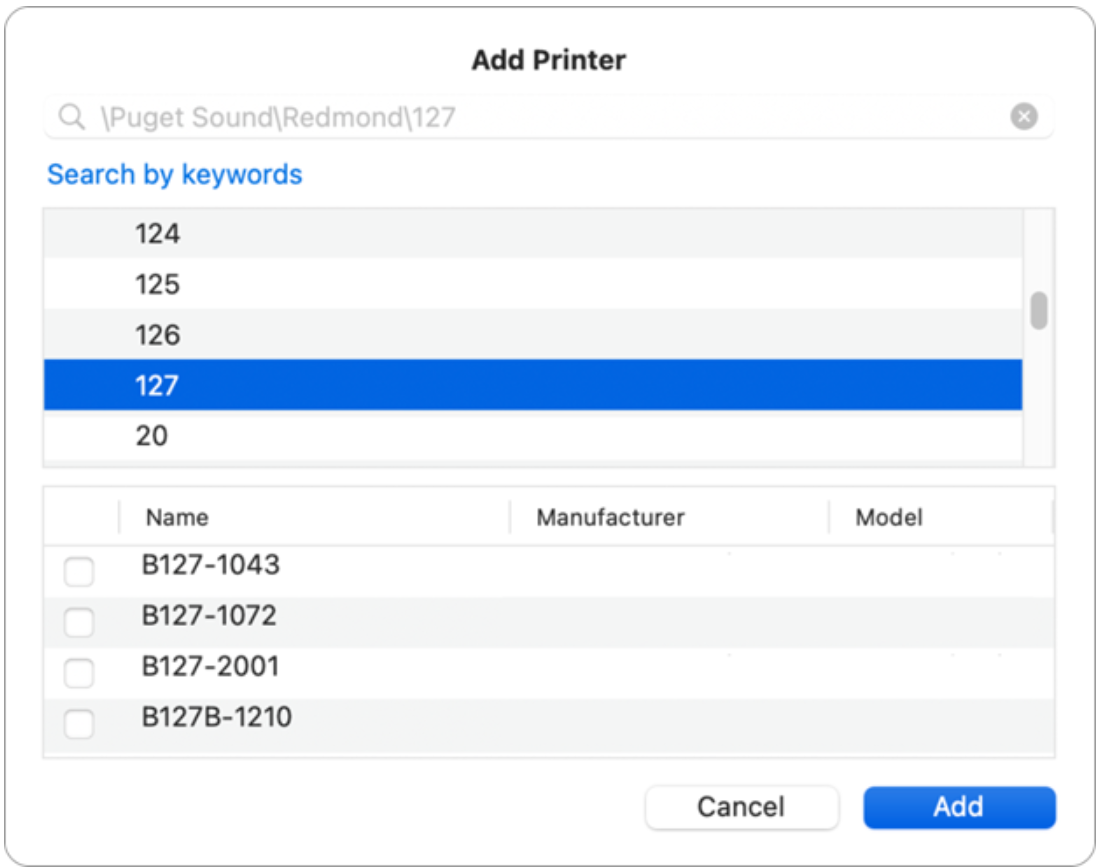Enable the checkbox for printer B127-1072
Viewport: 1099px width, 868px height.
coord(79,623)
